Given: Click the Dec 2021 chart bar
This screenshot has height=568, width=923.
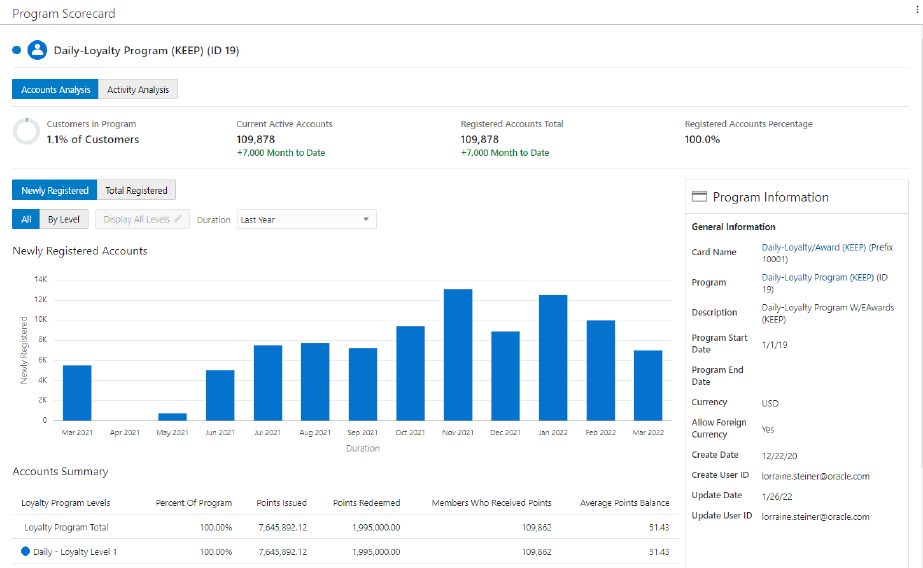Looking at the screenshot, I should [506, 376].
